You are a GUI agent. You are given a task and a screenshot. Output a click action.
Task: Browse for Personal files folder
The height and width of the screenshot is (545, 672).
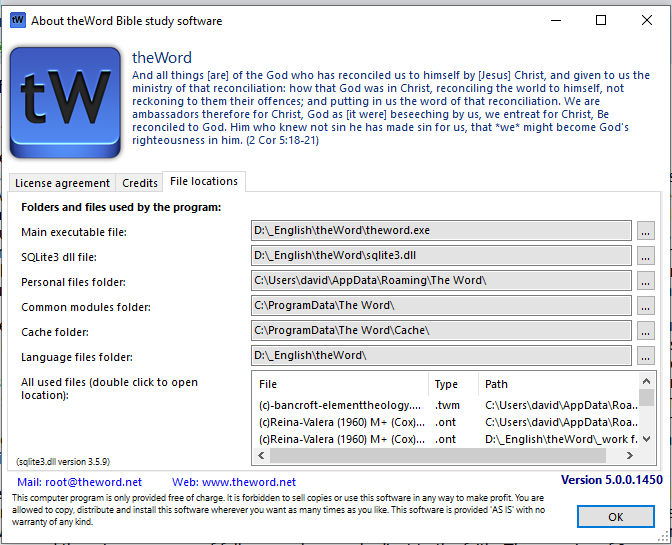click(x=645, y=281)
